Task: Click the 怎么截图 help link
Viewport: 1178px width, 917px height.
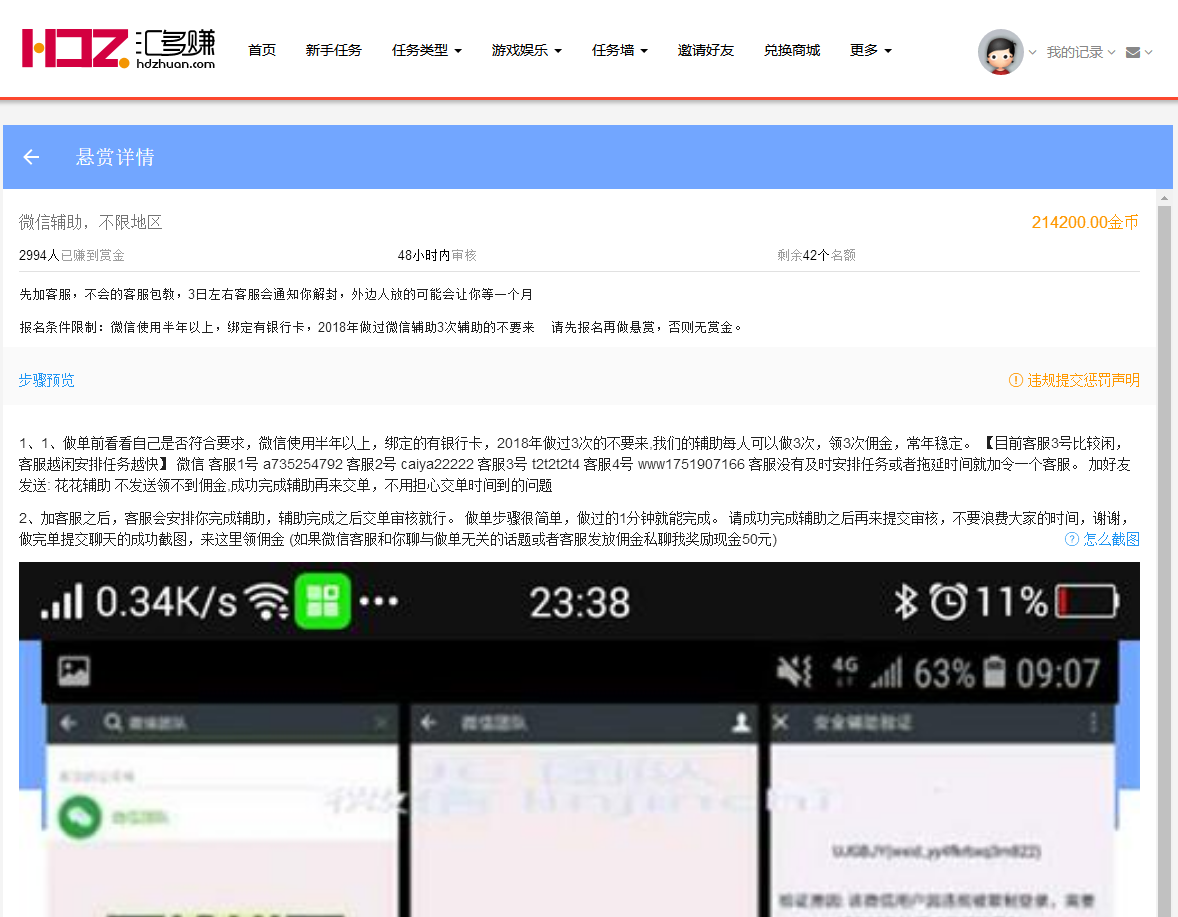Action: tap(1111, 539)
